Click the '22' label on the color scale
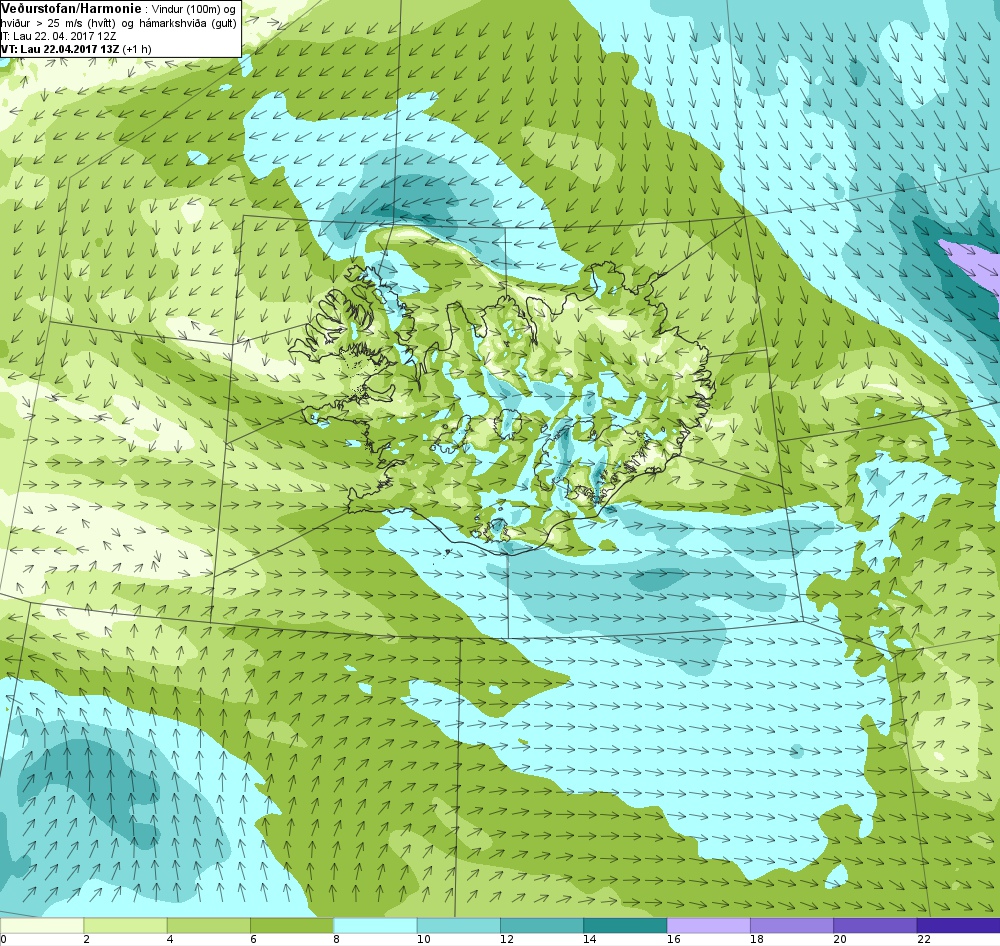This screenshot has height=946, width=1000. point(923,939)
